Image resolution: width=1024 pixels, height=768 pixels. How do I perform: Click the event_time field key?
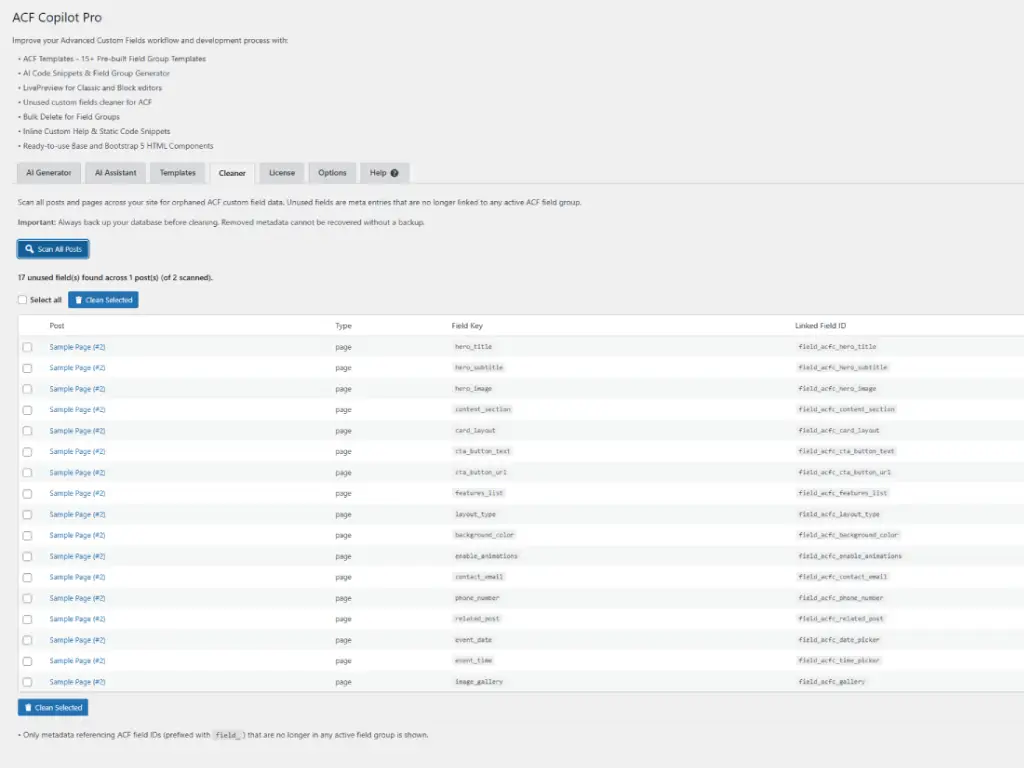point(473,660)
